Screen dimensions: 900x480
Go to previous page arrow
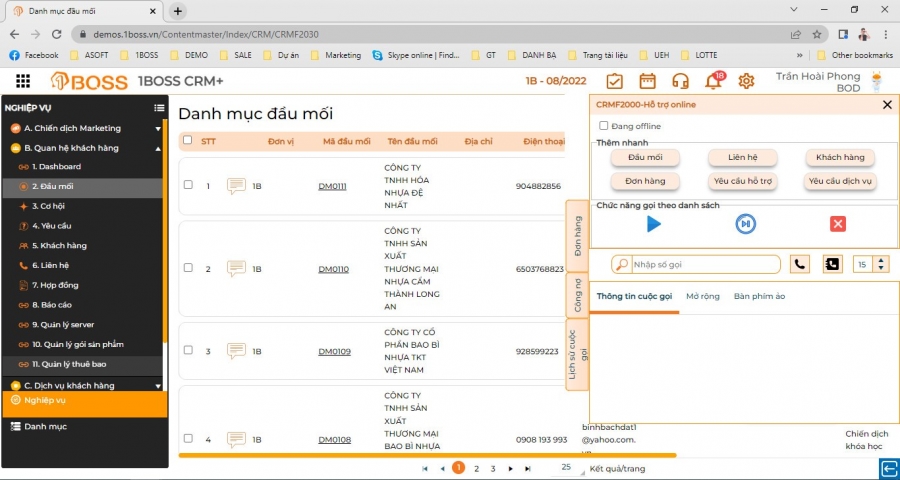point(442,469)
